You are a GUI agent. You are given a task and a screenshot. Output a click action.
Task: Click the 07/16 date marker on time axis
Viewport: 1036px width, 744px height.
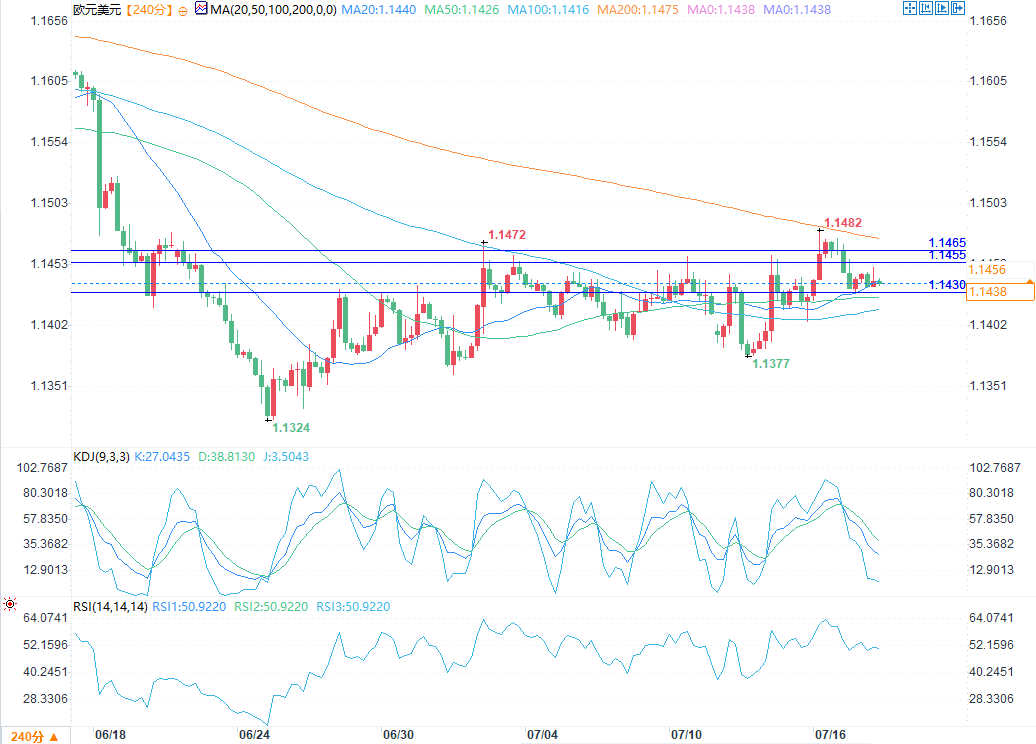(830, 735)
